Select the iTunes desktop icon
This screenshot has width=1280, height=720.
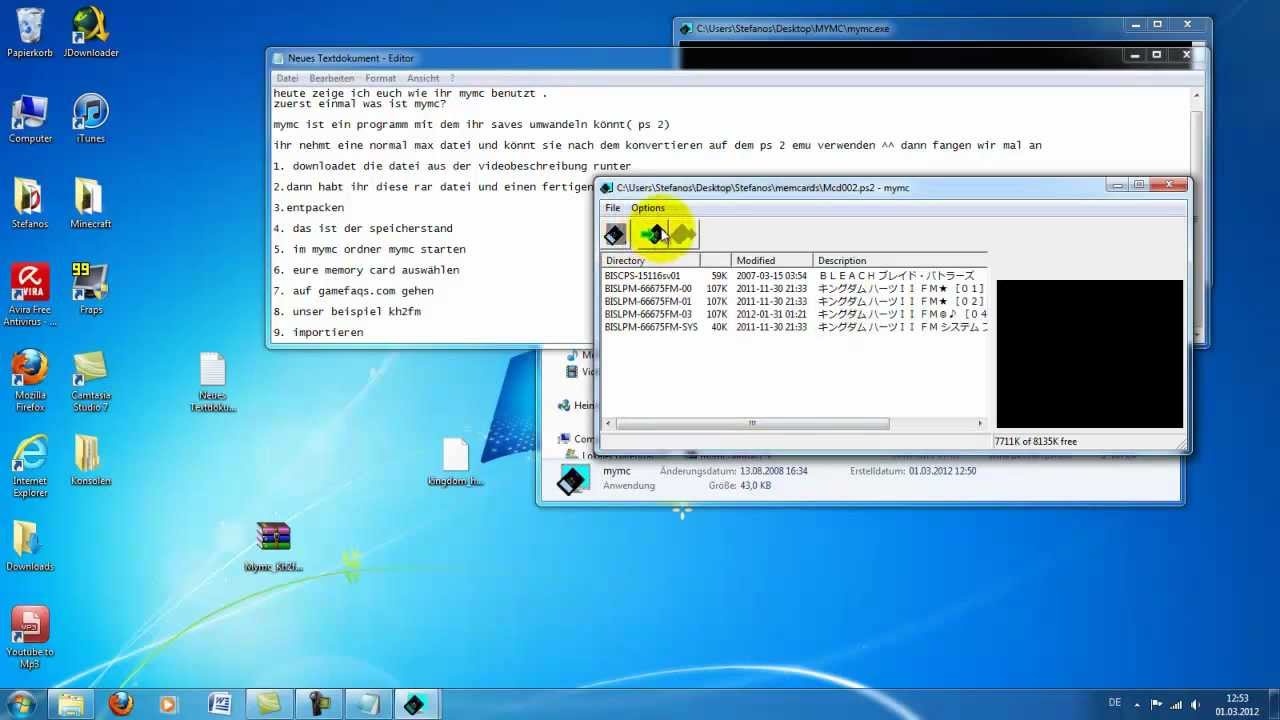pos(91,119)
